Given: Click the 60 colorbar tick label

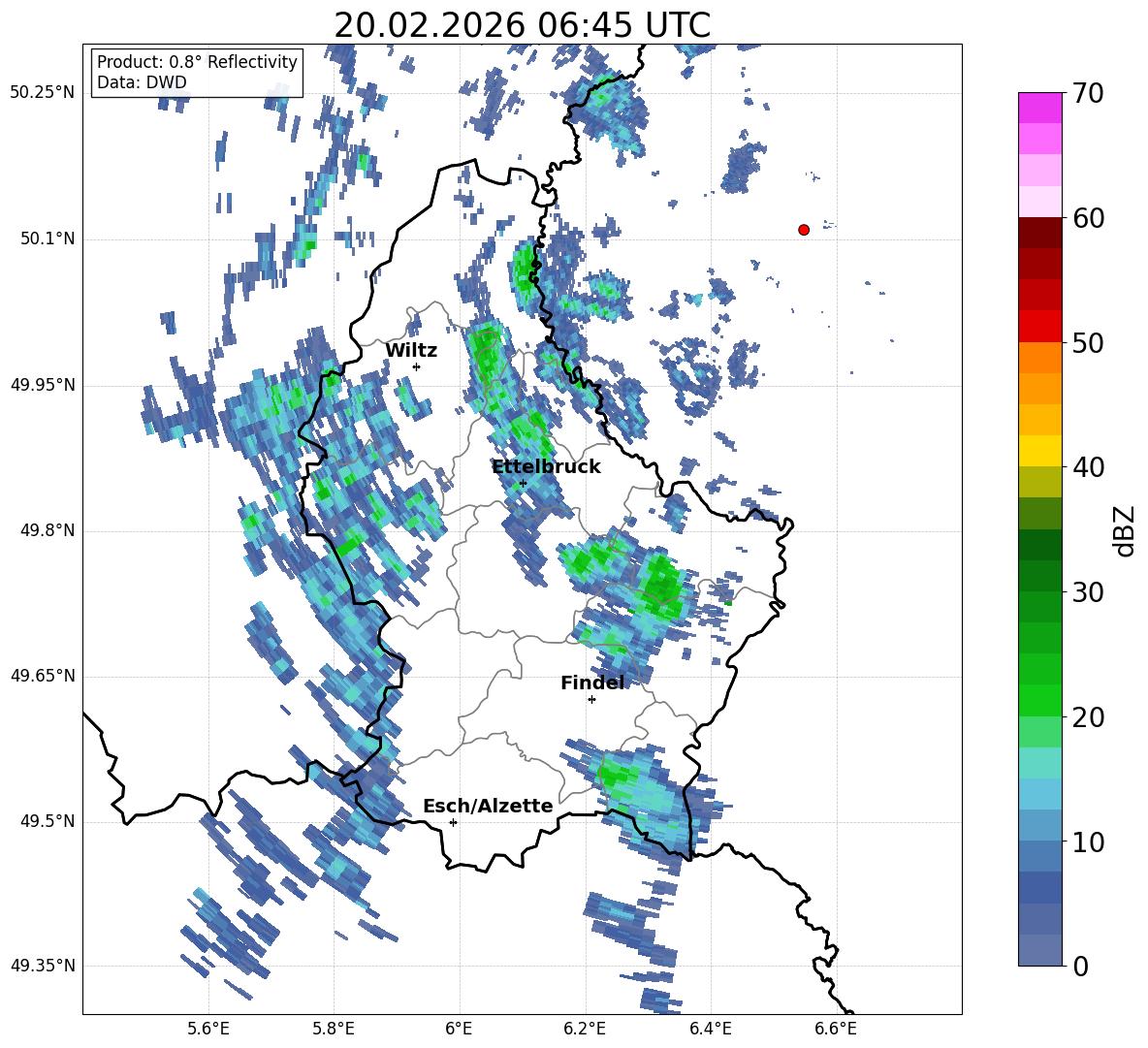Looking at the screenshot, I should pos(1088,218).
